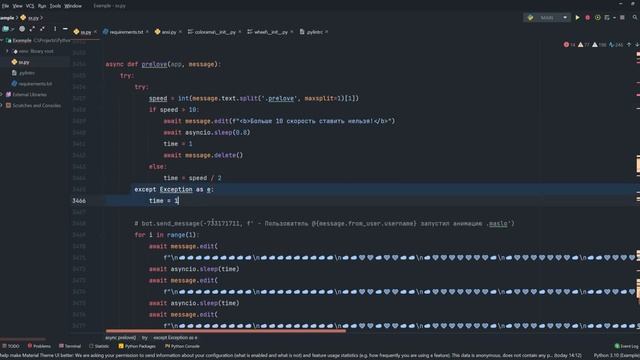This screenshot has width=640, height=360.
Task: Select the highlighted .py file in project tree
Action: [20, 62]
